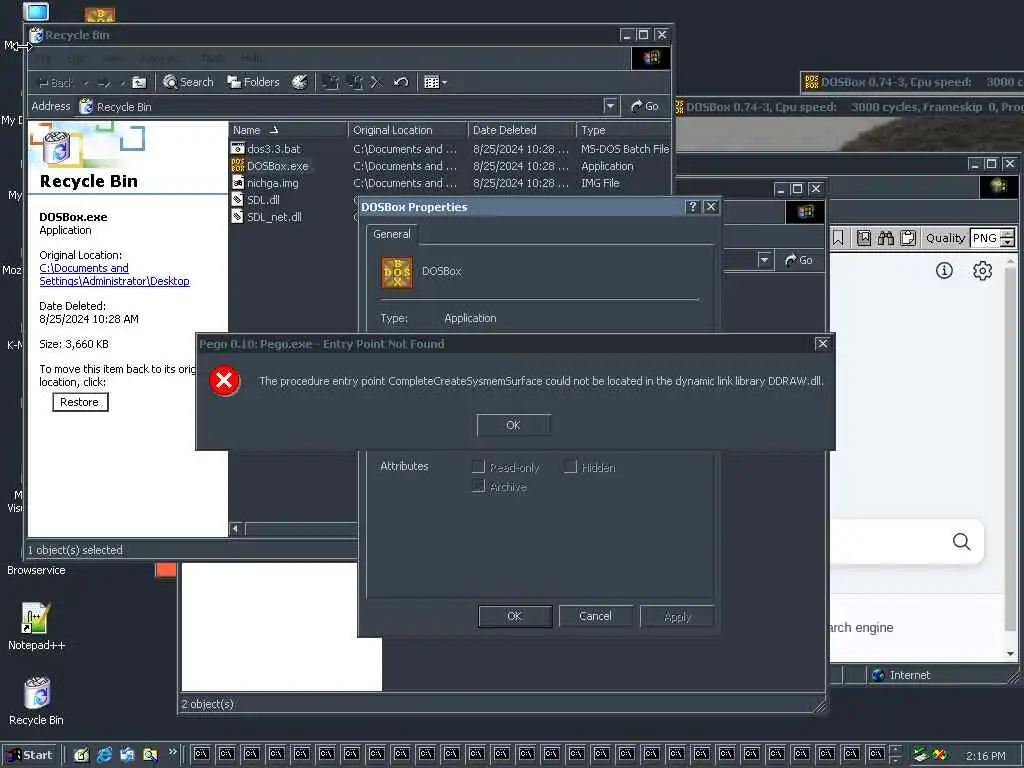Image resolution: width=1024 pixels, height=768 pixels.
Task: Click the Quality PNG stepper arrows
Action: point(1008,238)
